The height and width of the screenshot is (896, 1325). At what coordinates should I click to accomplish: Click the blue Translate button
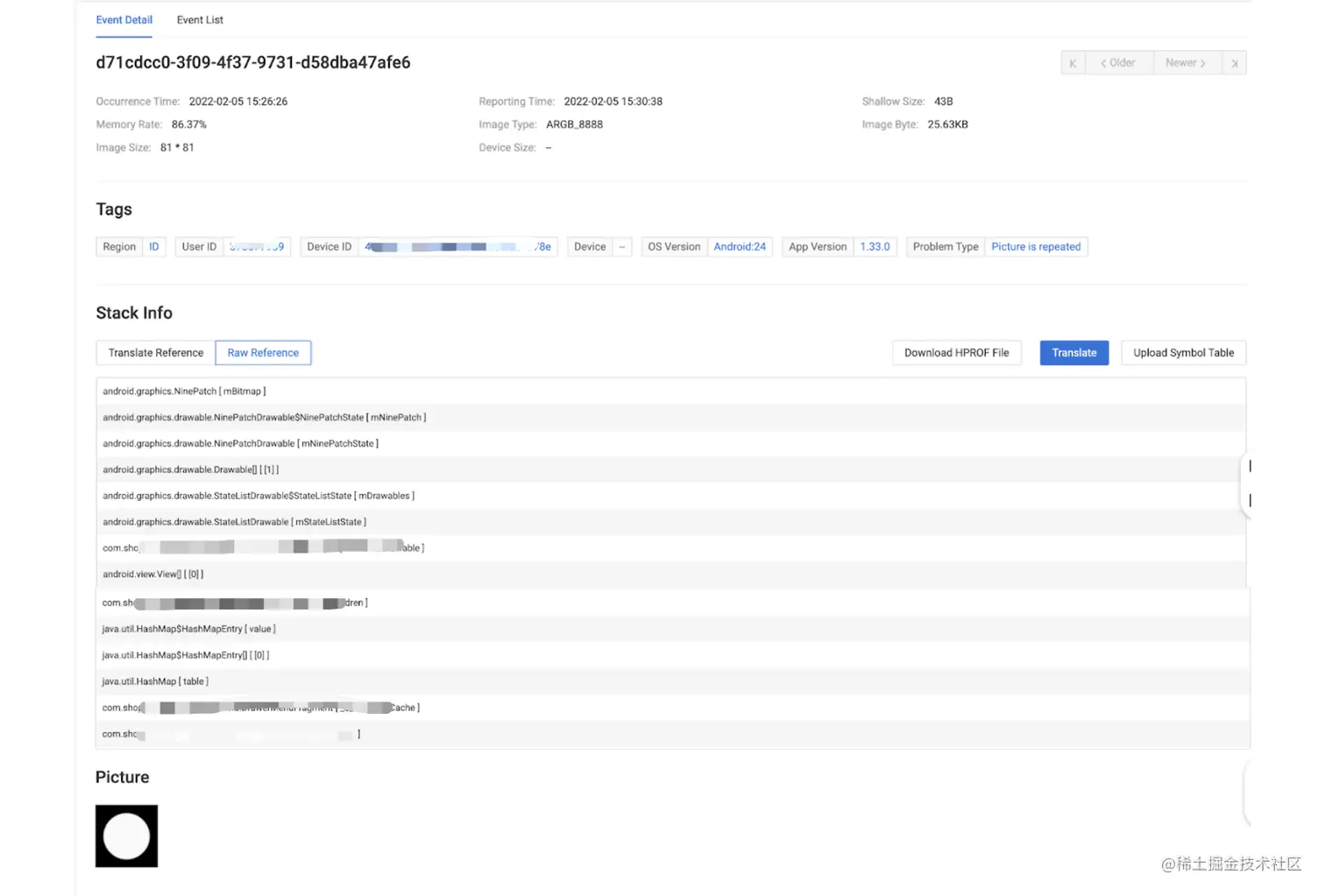tap(1073, 353)
